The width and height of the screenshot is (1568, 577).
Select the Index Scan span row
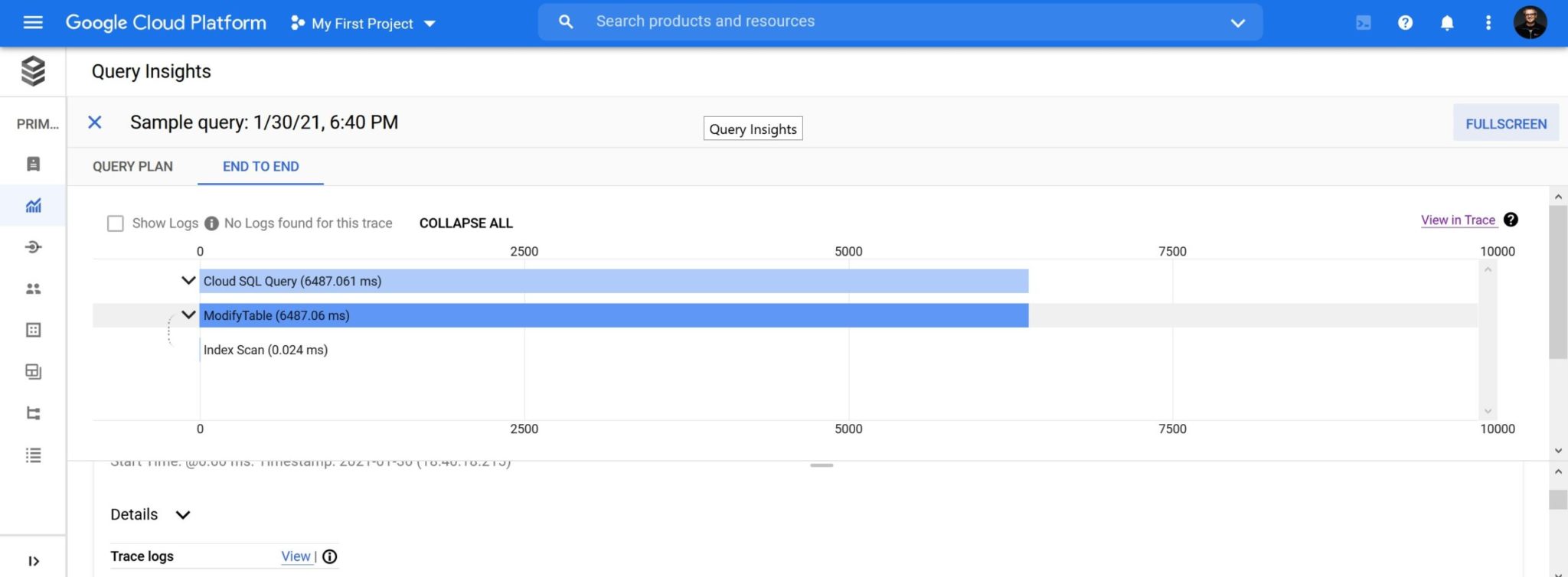[x=265, y=350]
